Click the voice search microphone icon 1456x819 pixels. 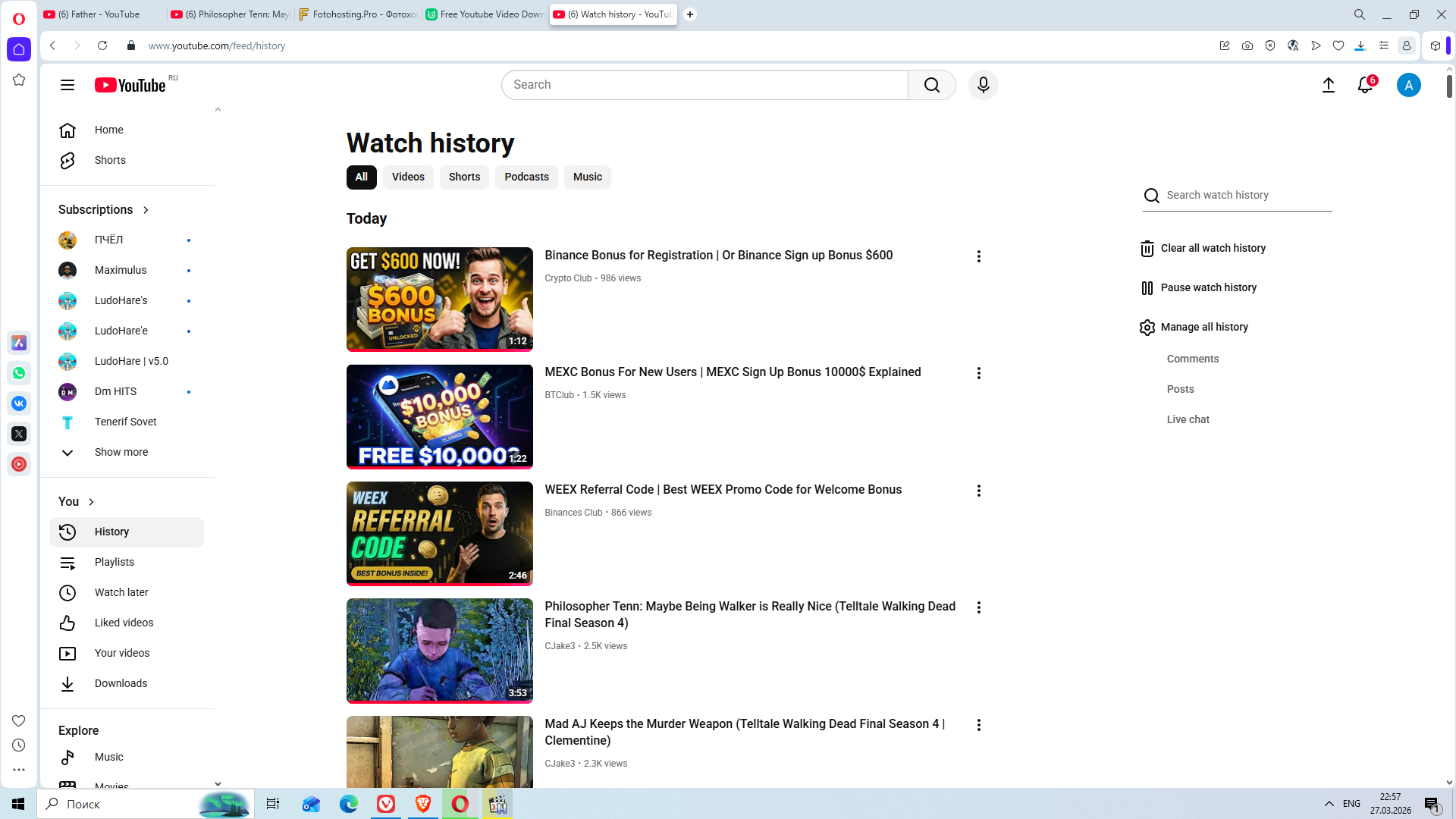[x=983, y=85]
